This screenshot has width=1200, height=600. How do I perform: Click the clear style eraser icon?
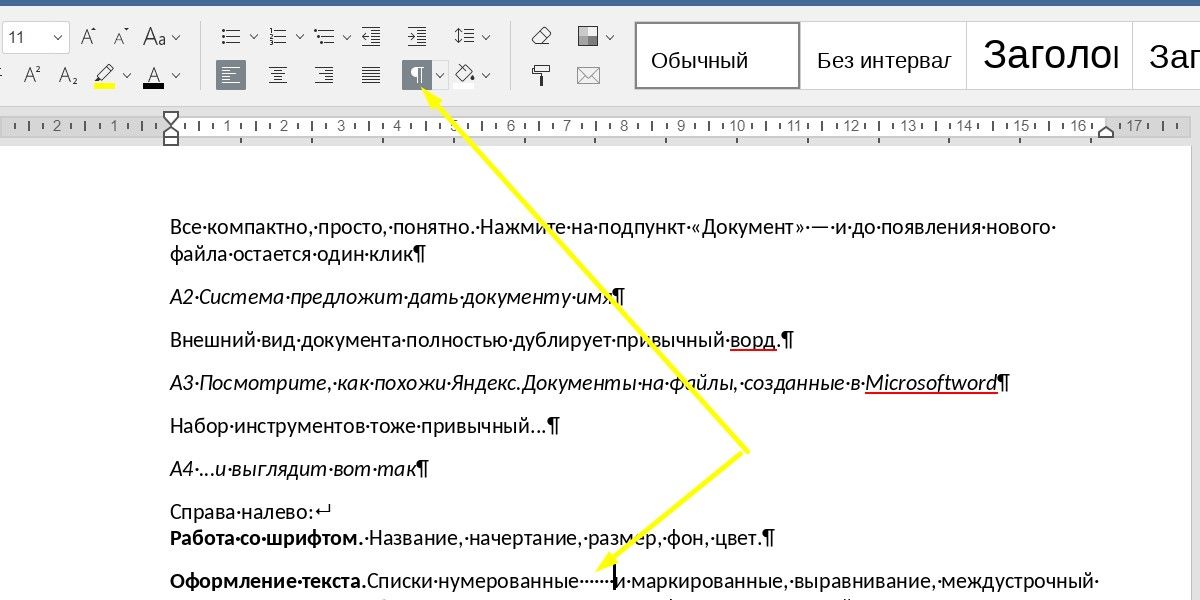tap(541, 37)
